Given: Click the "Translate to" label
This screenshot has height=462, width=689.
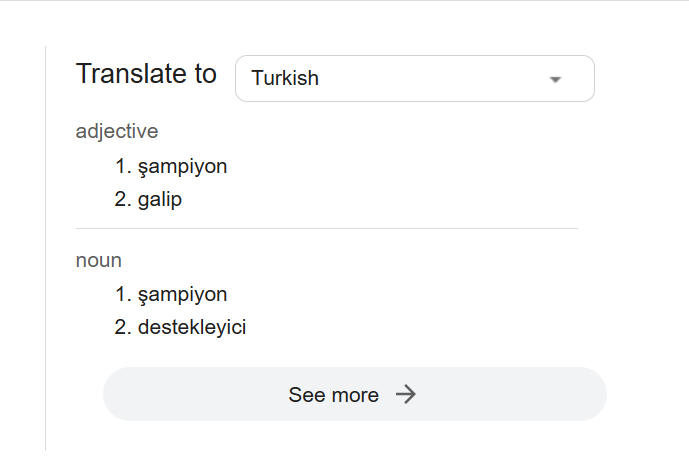Looking at the screenshot, I should click(x=146, y=74).
